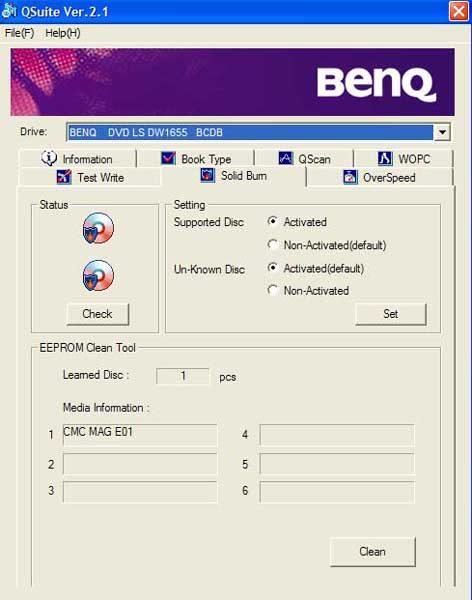Image resolution: width=472 pixels, height=600 pixels.
Task: Click media information slot 2 field
Action: pos(140,464)
